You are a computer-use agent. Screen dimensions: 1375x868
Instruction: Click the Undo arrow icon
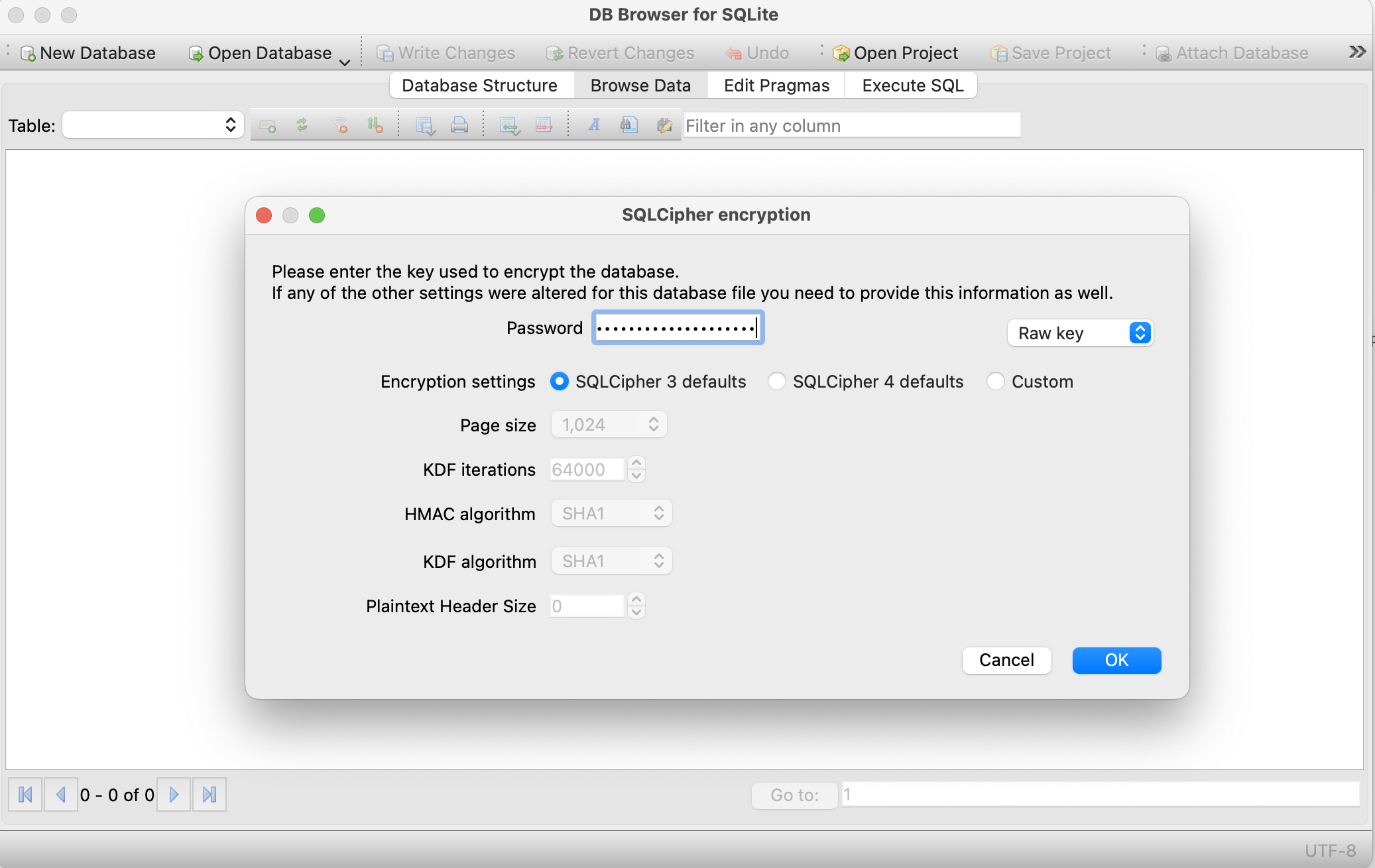coord(733,54)
